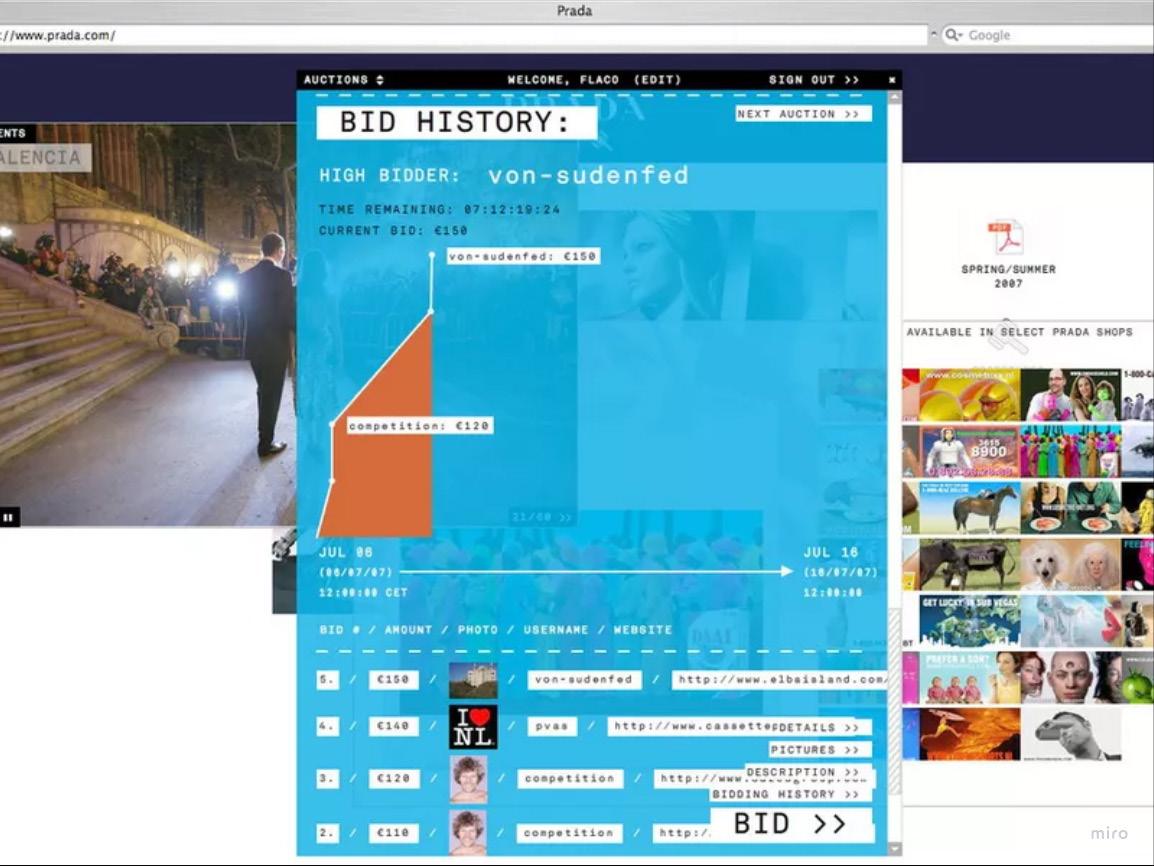Select the pvas username in bid 4

tap(552, 726)
